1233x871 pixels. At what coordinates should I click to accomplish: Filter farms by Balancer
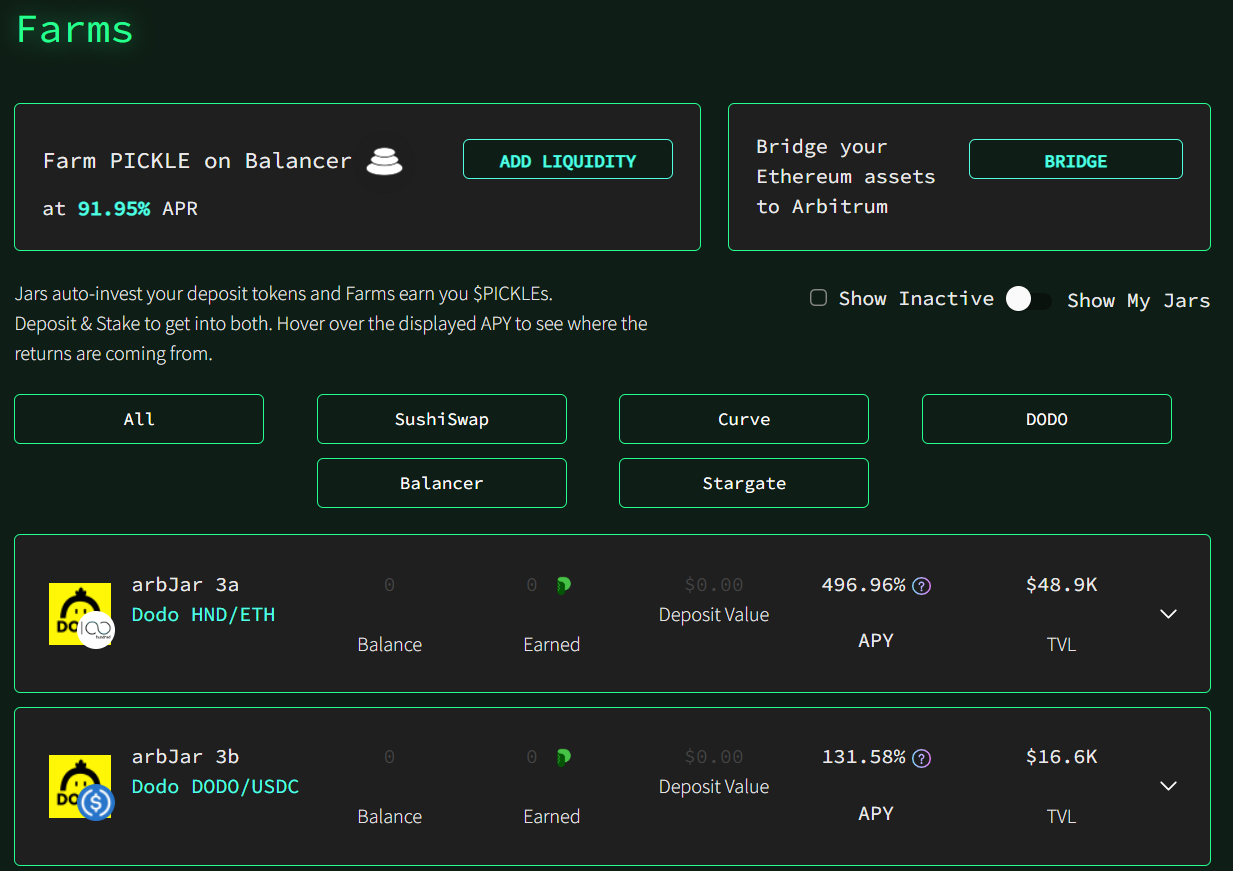[442, 483]
